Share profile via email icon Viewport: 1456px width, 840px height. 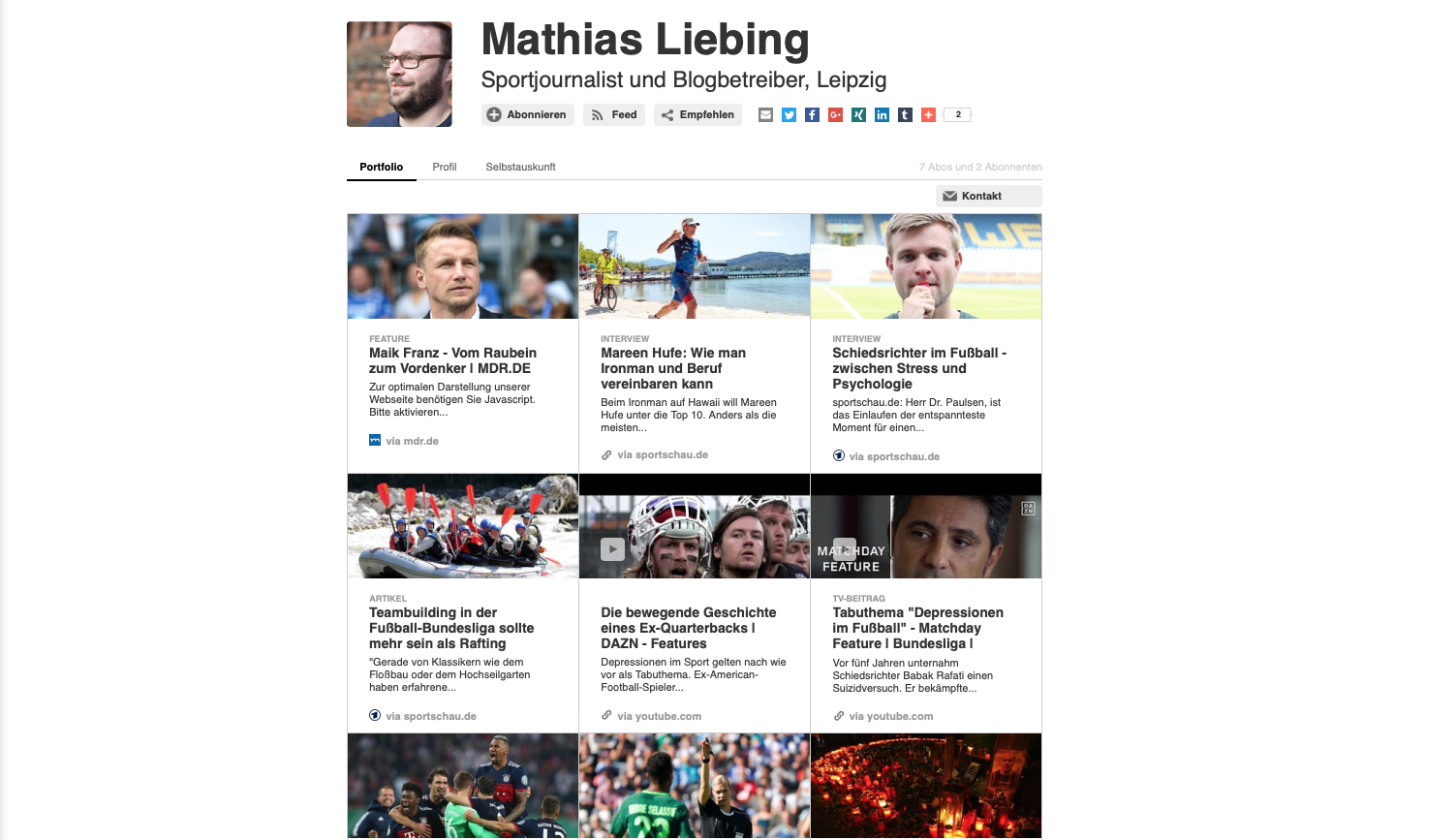[765, 114]
